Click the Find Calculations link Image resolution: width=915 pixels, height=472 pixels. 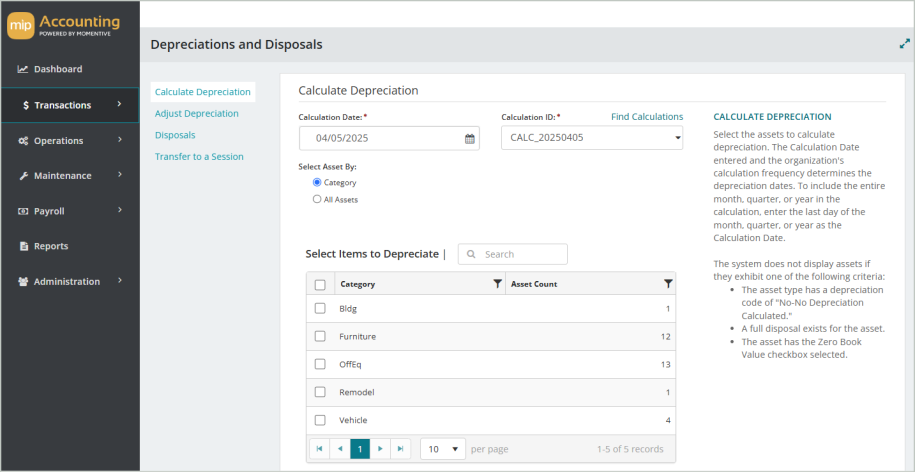point(647,117)
